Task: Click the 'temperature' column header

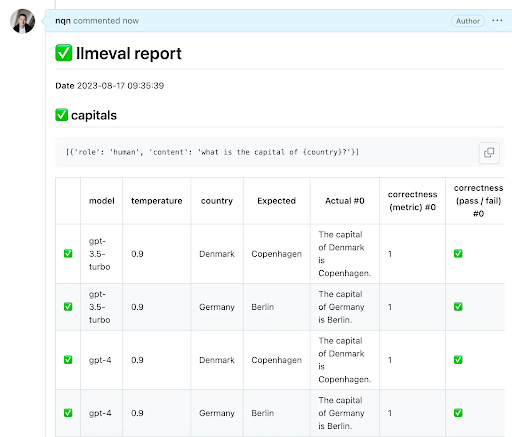Action: point(157,201)
